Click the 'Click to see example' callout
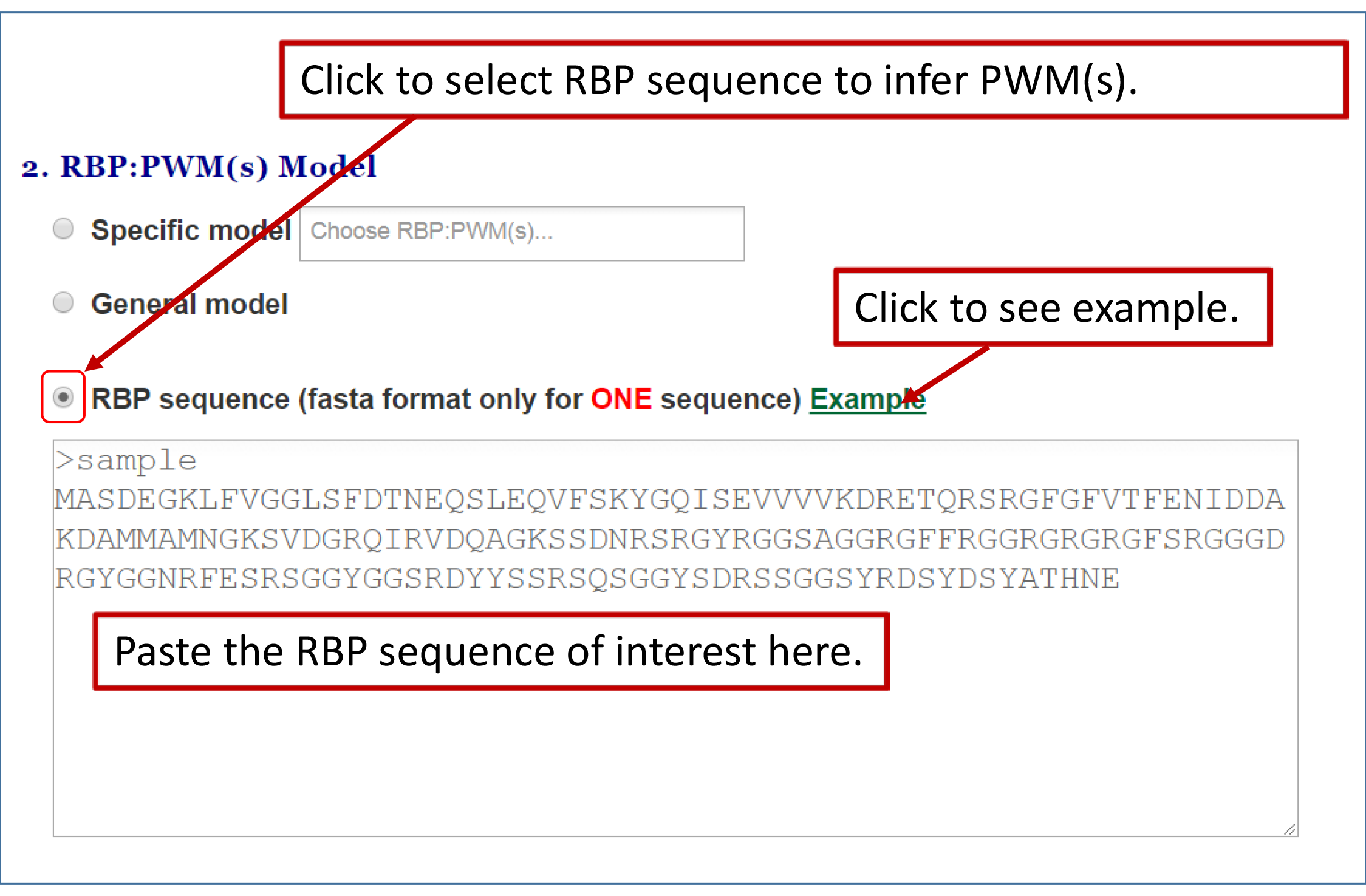The image size is (1366, 896). pos(1053,308)
